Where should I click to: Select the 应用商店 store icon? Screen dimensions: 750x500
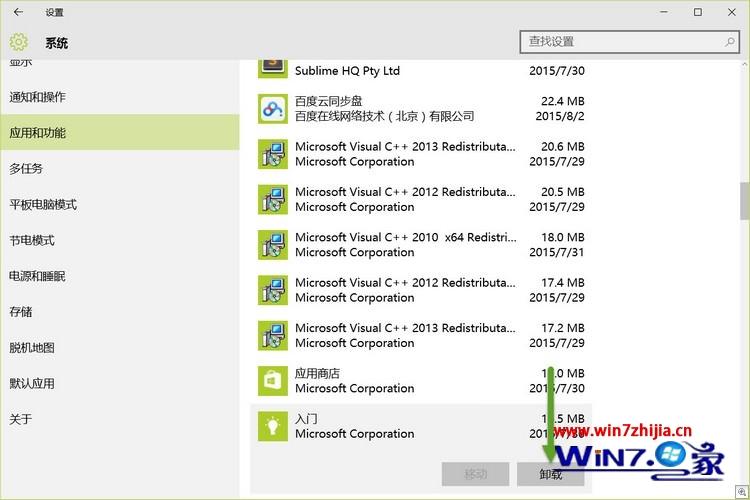[x=273, y=381]
